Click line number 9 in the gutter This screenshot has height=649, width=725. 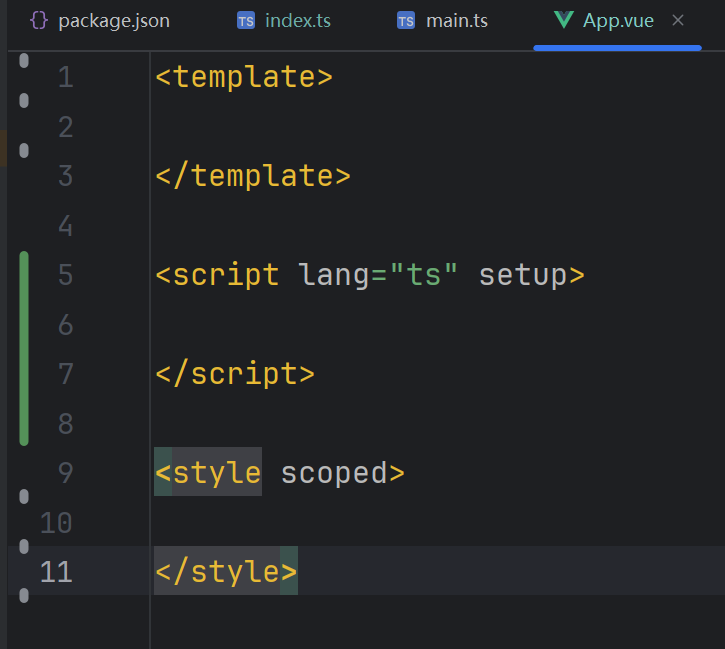pos(66,473)
